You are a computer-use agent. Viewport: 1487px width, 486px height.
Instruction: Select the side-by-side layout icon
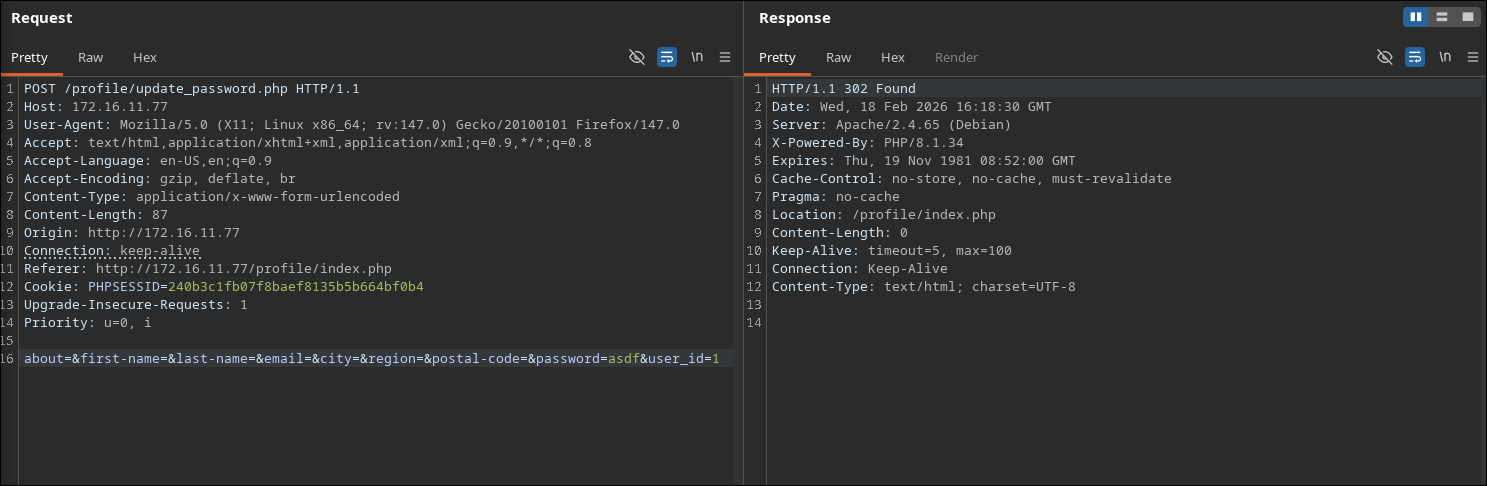pos(1416,17)
